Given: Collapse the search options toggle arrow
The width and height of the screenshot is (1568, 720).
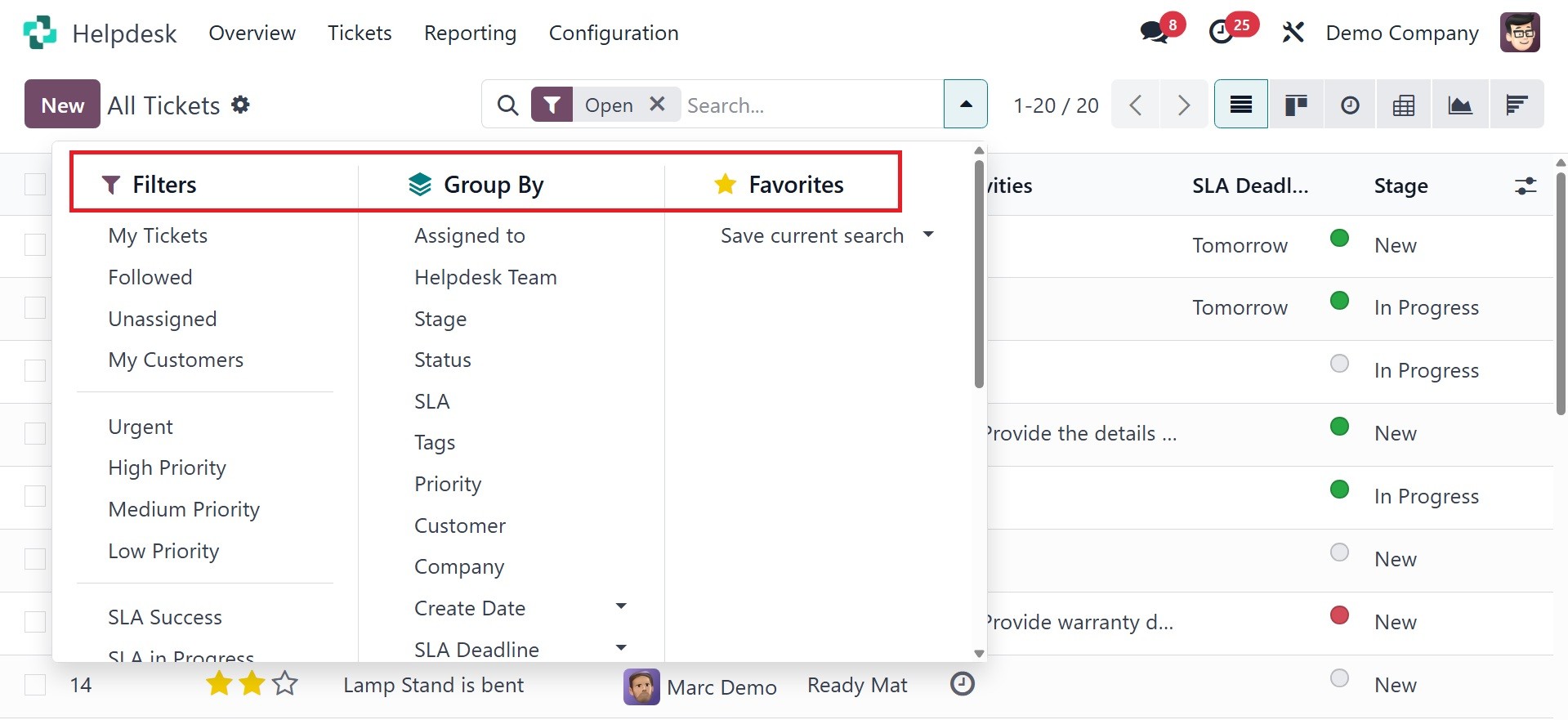Looking at the screenshot, I should 966,104.
